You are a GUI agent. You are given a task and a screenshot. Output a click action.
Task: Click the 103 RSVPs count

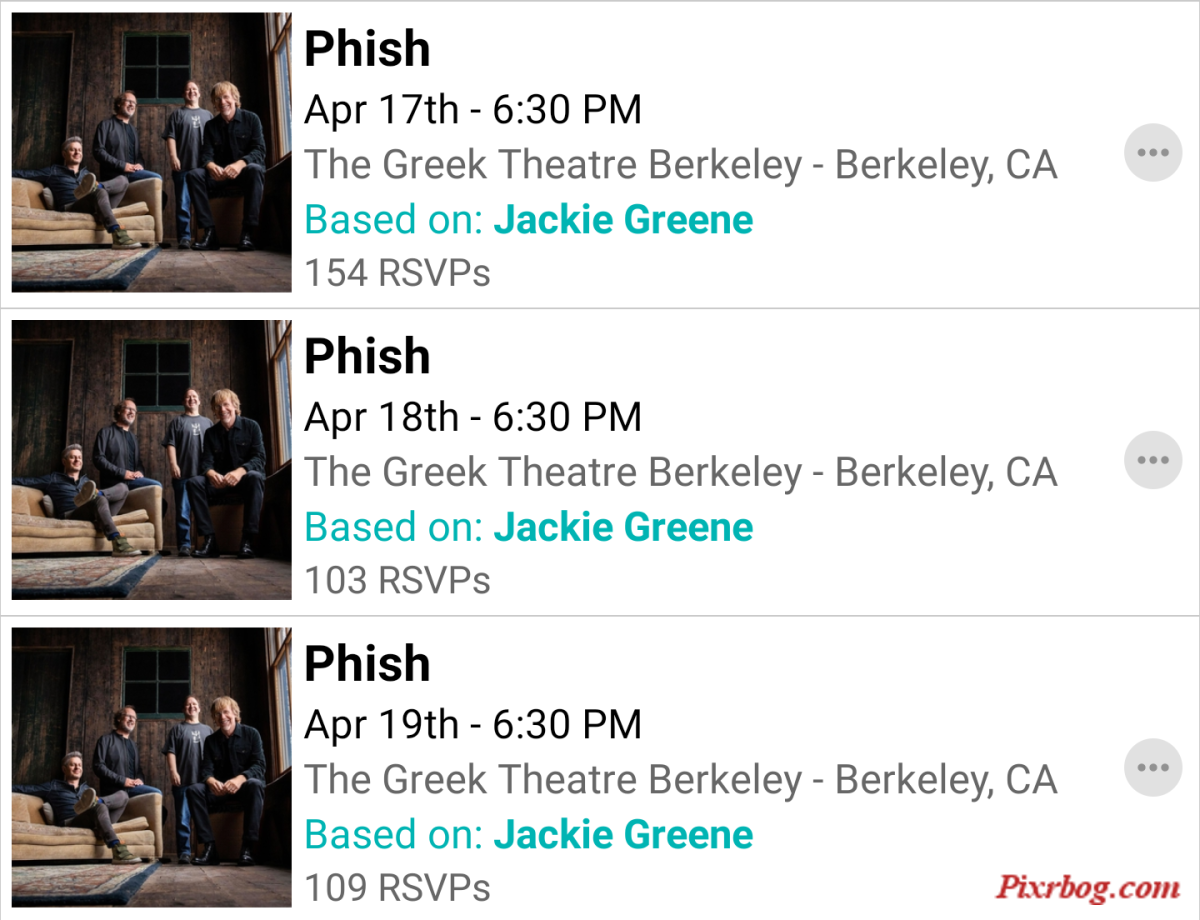[x=397, y=580]
